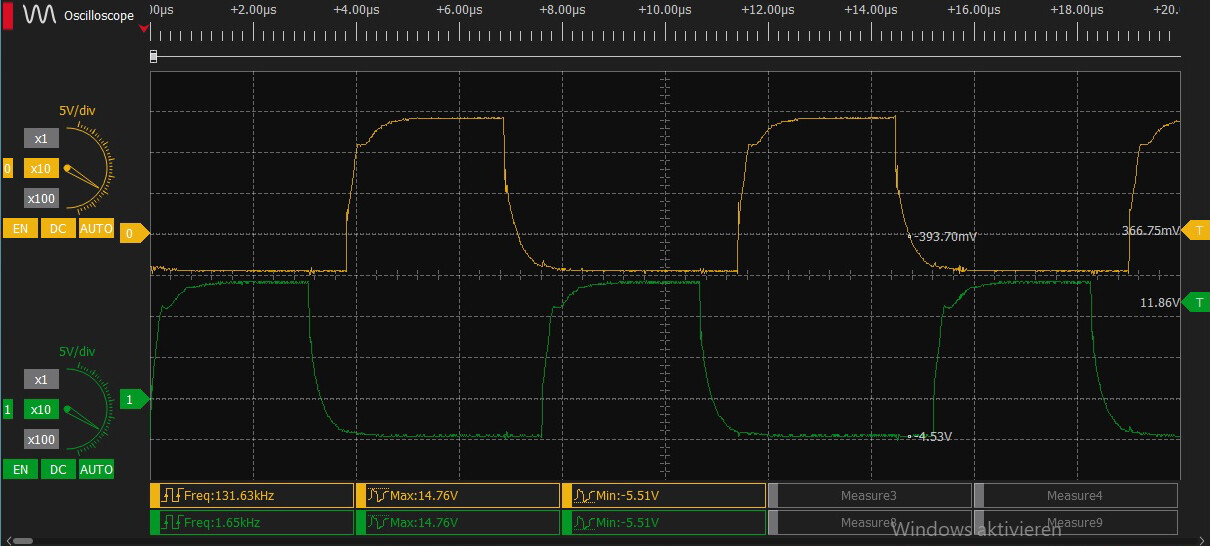The height and width of the screenshot is (546, 1210).
Task: Click the green Freq measurement waveform icon
Action: 172,522
